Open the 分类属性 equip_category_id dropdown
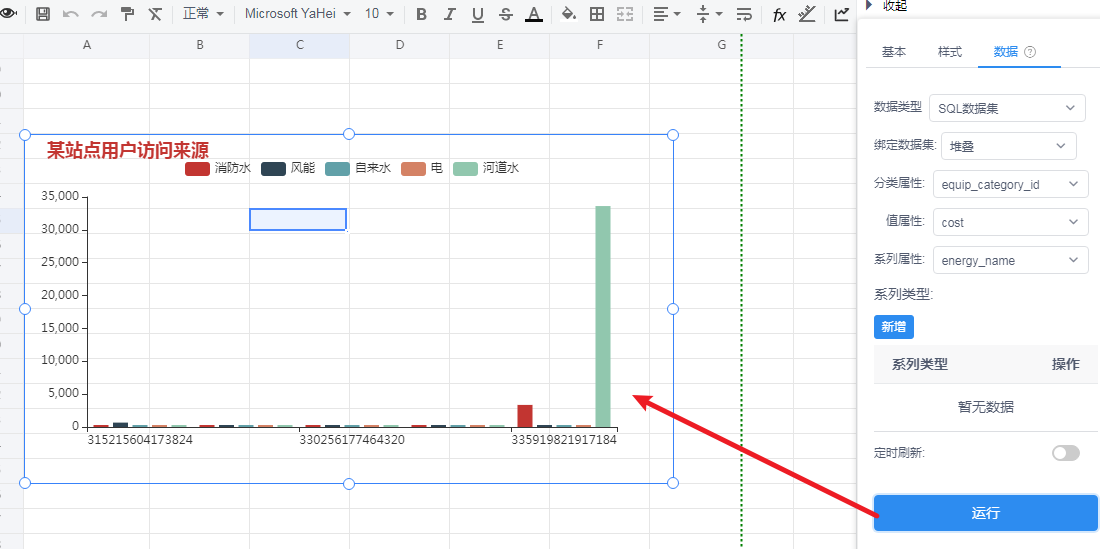The height and width of the screenshot is (549, 1100). [x=1011, y=184]
